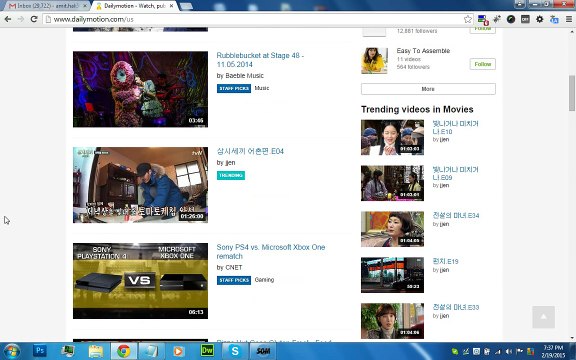Open Photoshop from the taskbar
This screenshot has height=360, width=576.
[40, 351]
